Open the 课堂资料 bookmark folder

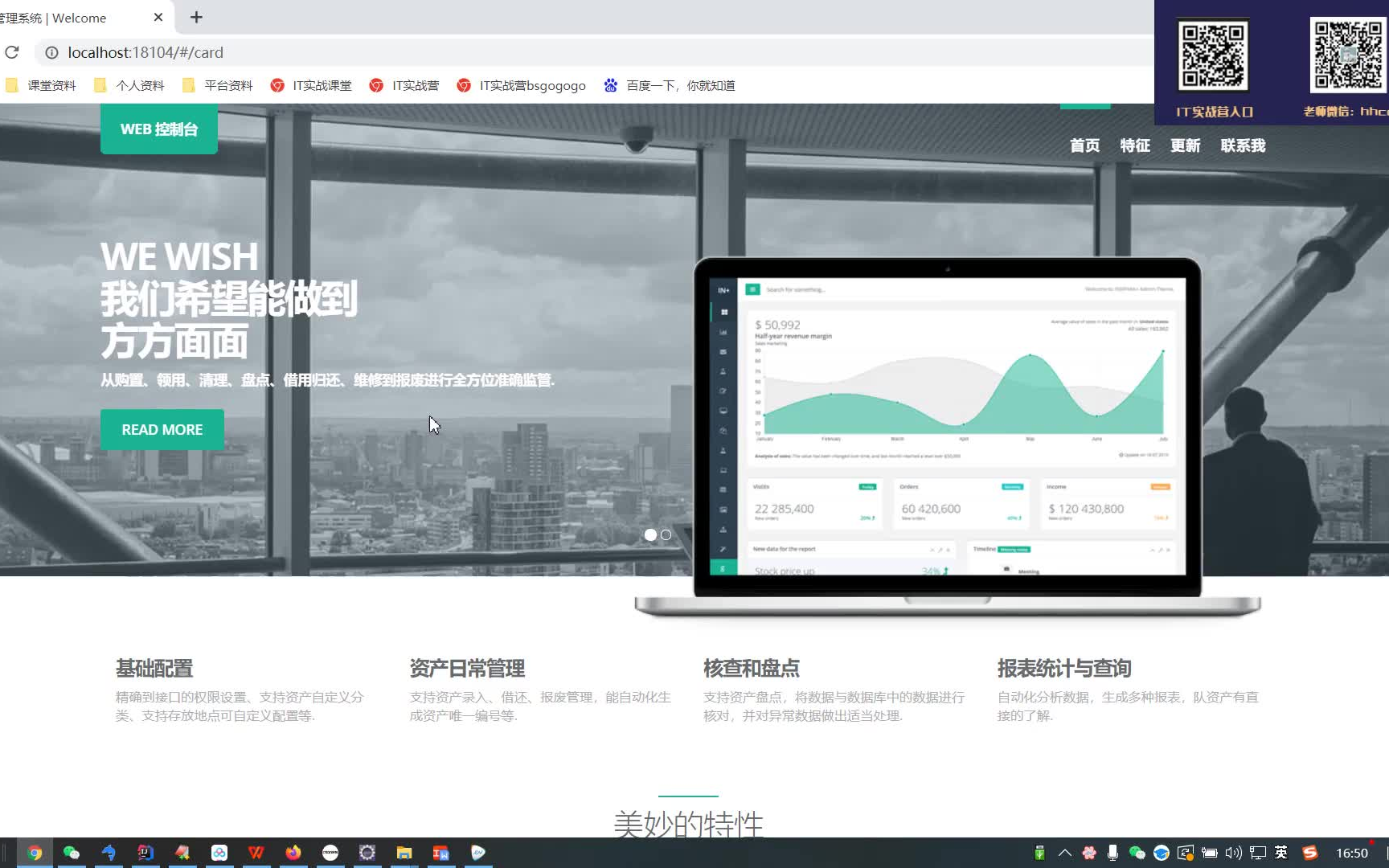click(41, 85)
